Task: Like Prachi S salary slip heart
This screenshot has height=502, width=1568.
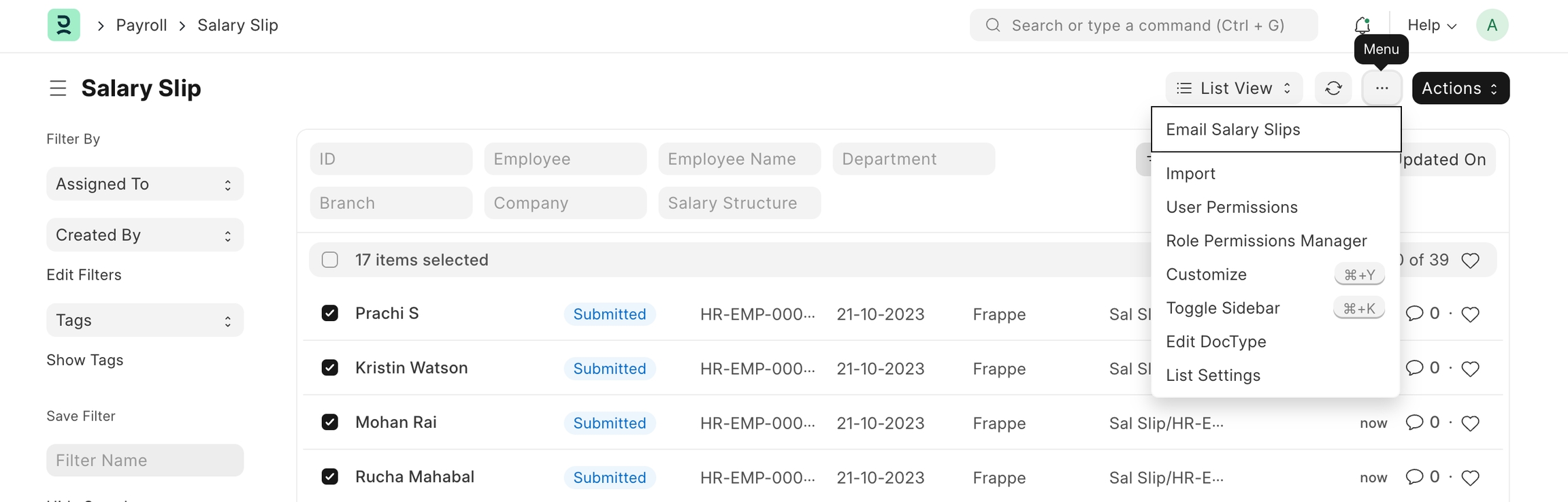Action: click(x=1470, y=314)
